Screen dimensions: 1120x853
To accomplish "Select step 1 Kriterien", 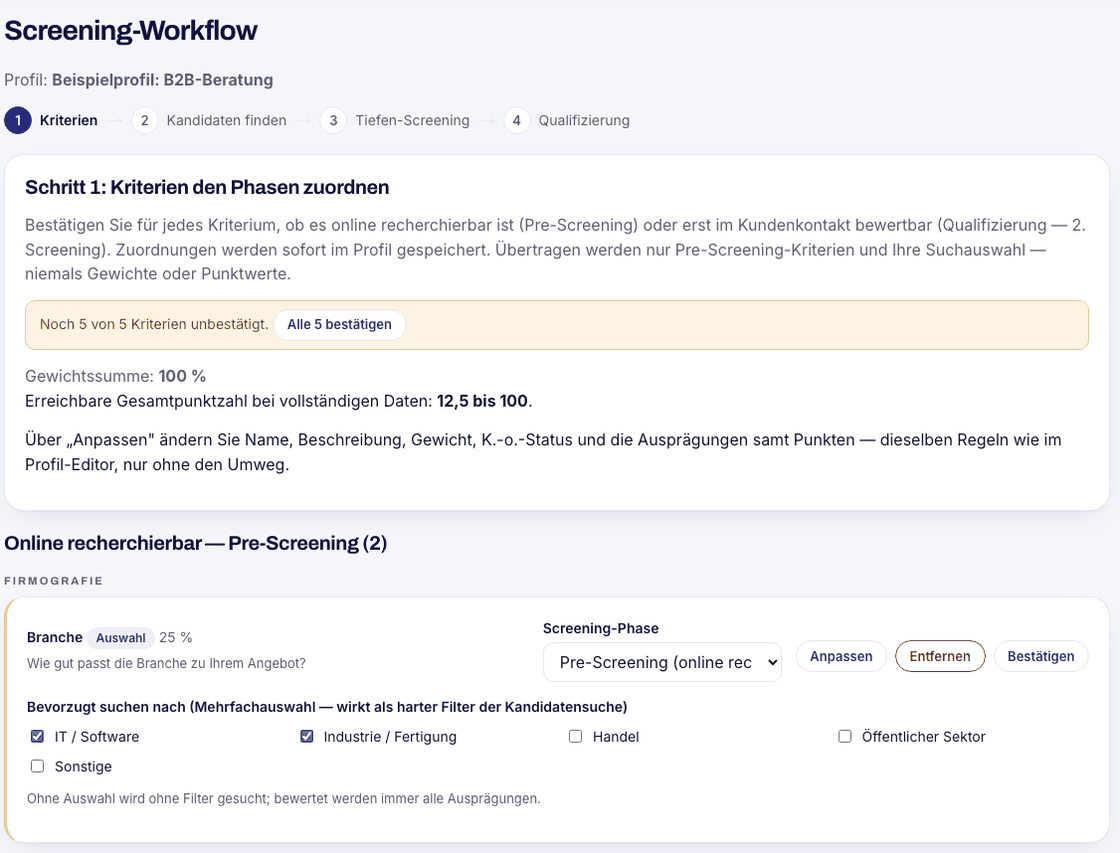I will click(51, 120).
